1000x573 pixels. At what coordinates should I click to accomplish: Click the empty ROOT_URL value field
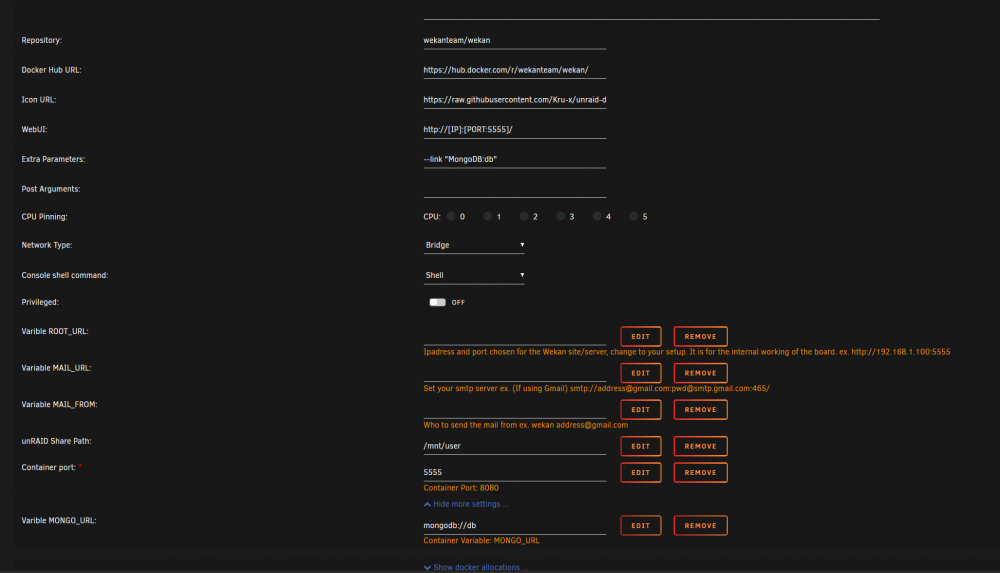tap(515, 336)
